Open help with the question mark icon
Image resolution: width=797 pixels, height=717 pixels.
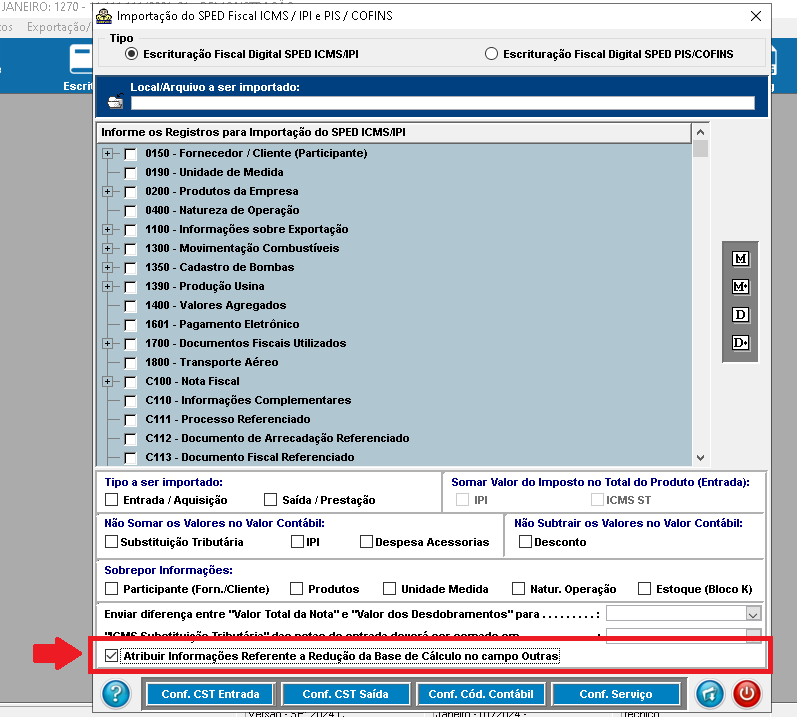click(116, 694)
